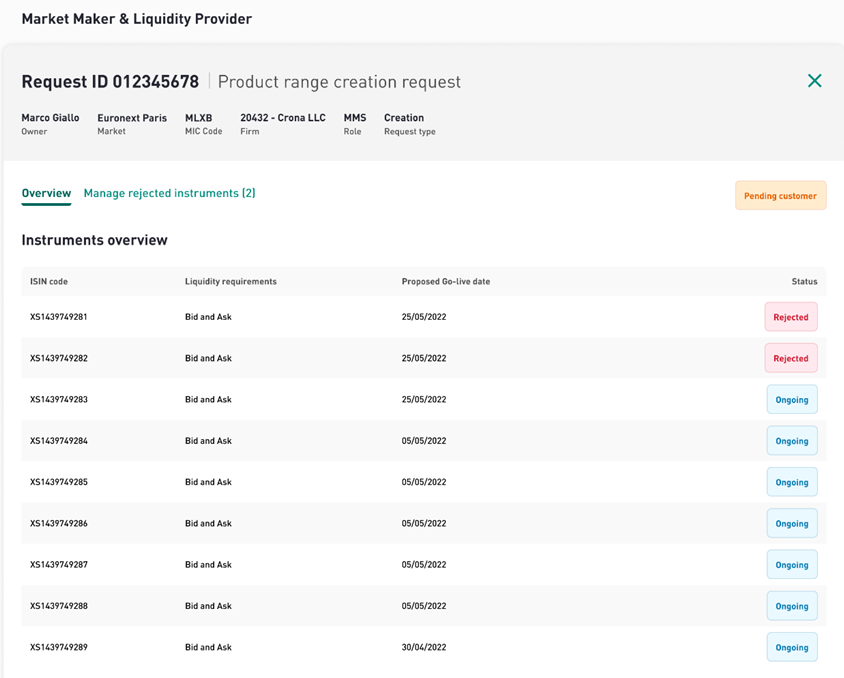Open Manage rejected instruments tab
Screen dimensions: 844x678
[x=169, y=193]
